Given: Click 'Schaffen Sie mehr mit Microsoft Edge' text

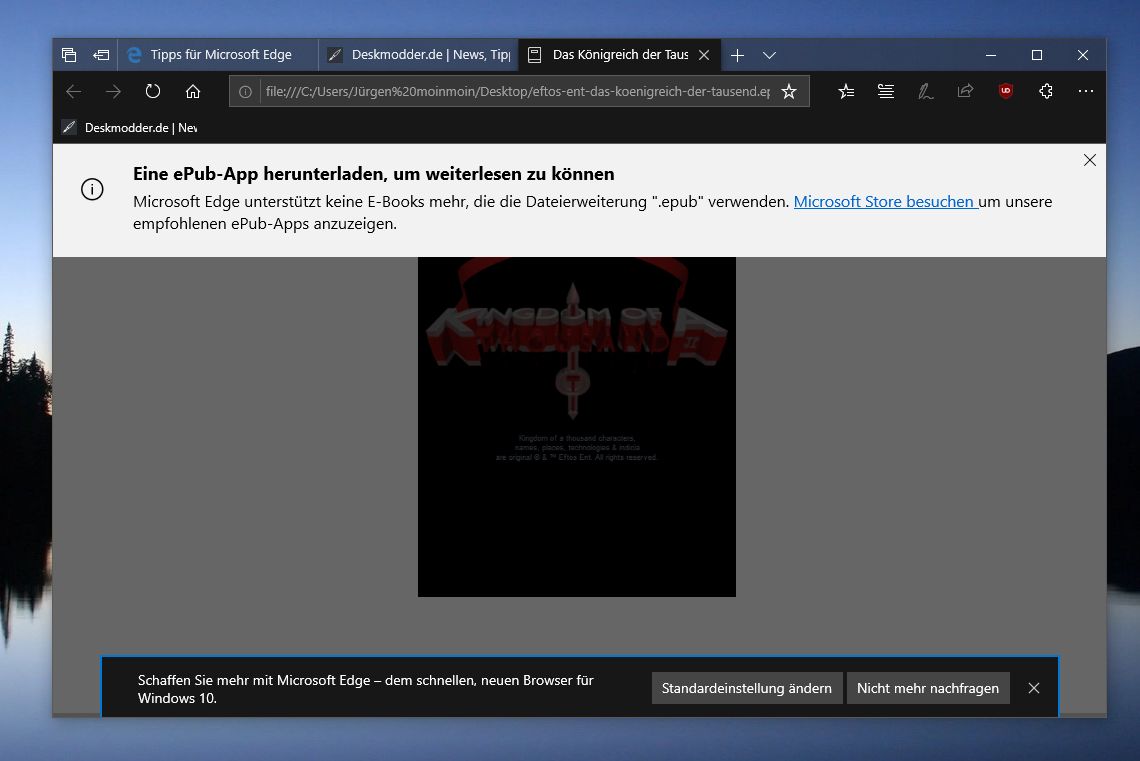Looking at the screenshot, I should coord(366,689).
